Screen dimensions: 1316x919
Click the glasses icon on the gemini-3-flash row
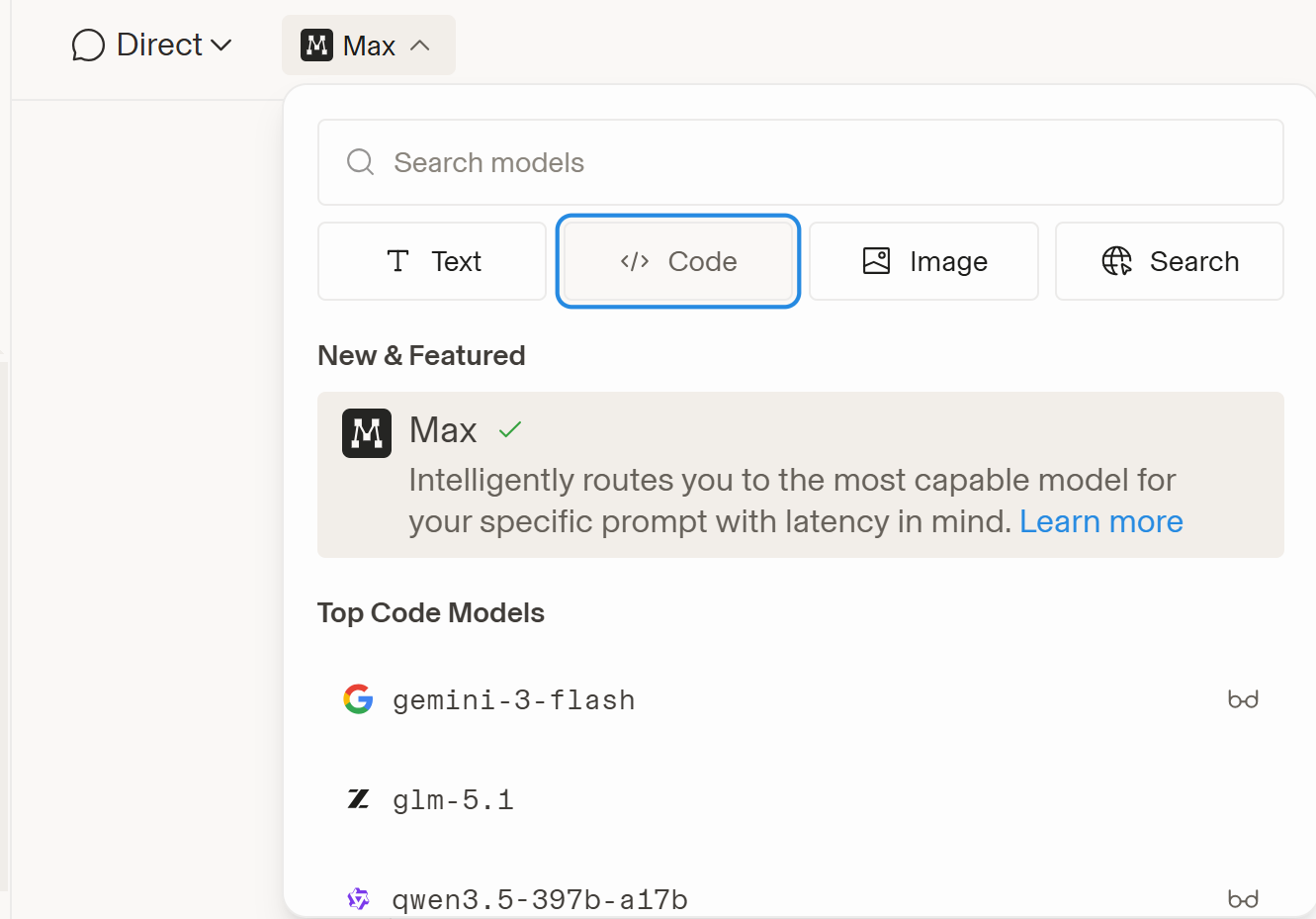coord(1243,699)
